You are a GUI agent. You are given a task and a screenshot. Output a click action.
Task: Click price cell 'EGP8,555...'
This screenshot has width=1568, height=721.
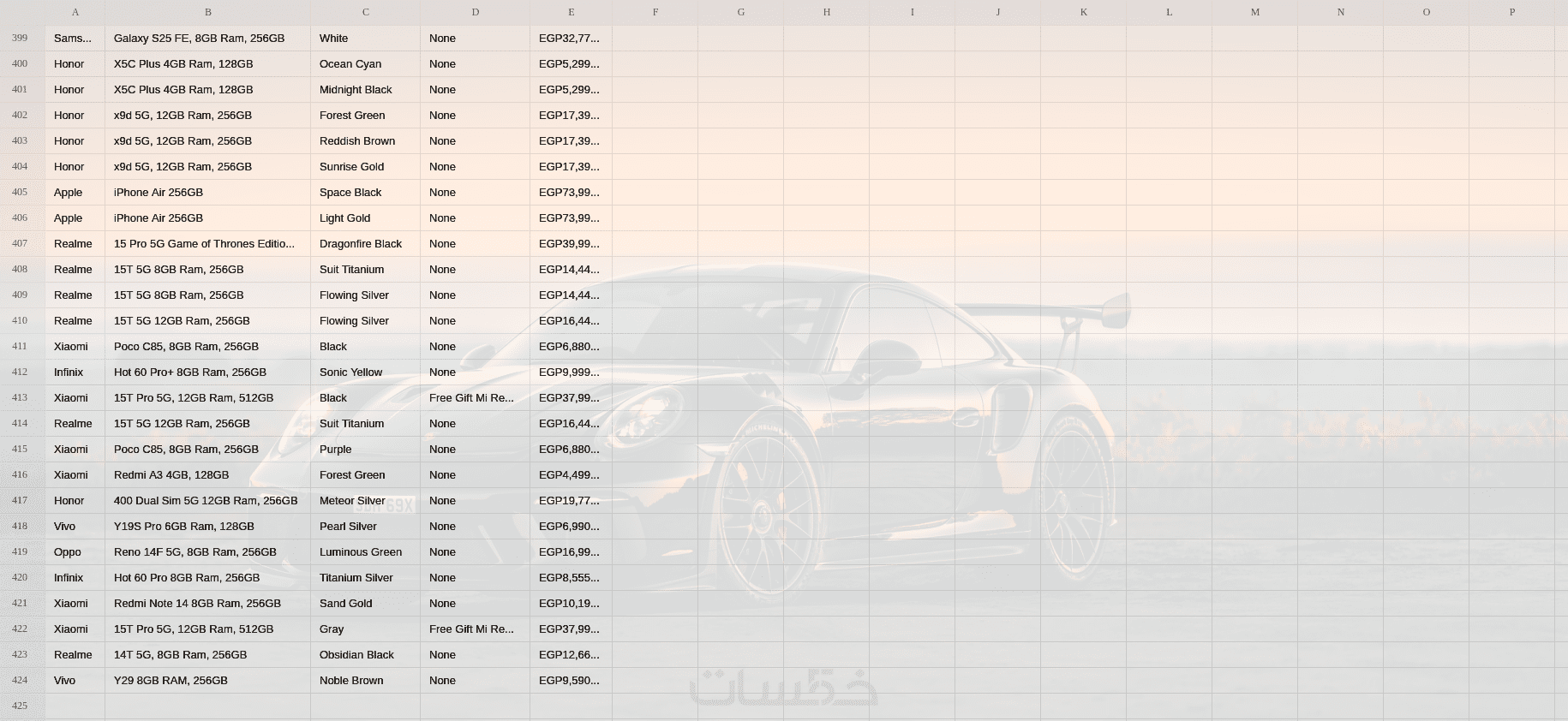(x=572, y=578)
